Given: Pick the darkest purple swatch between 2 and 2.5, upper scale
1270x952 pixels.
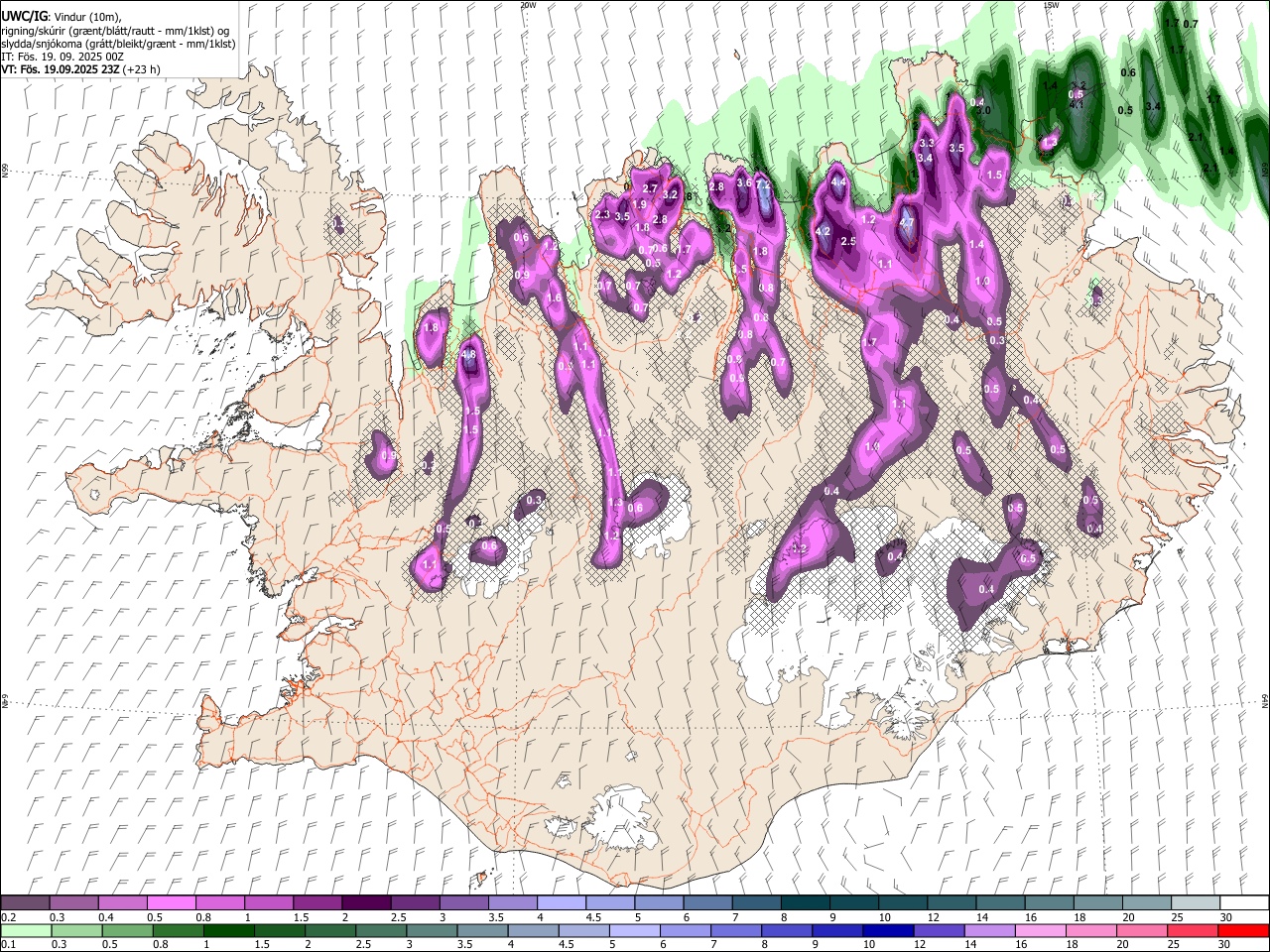Looking at the screenshot, I should 366,903.
